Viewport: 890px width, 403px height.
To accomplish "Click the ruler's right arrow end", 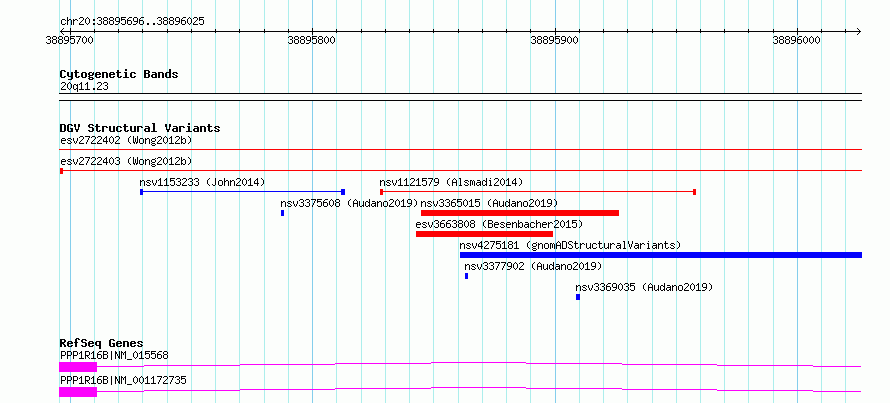I will coord(859,31).
